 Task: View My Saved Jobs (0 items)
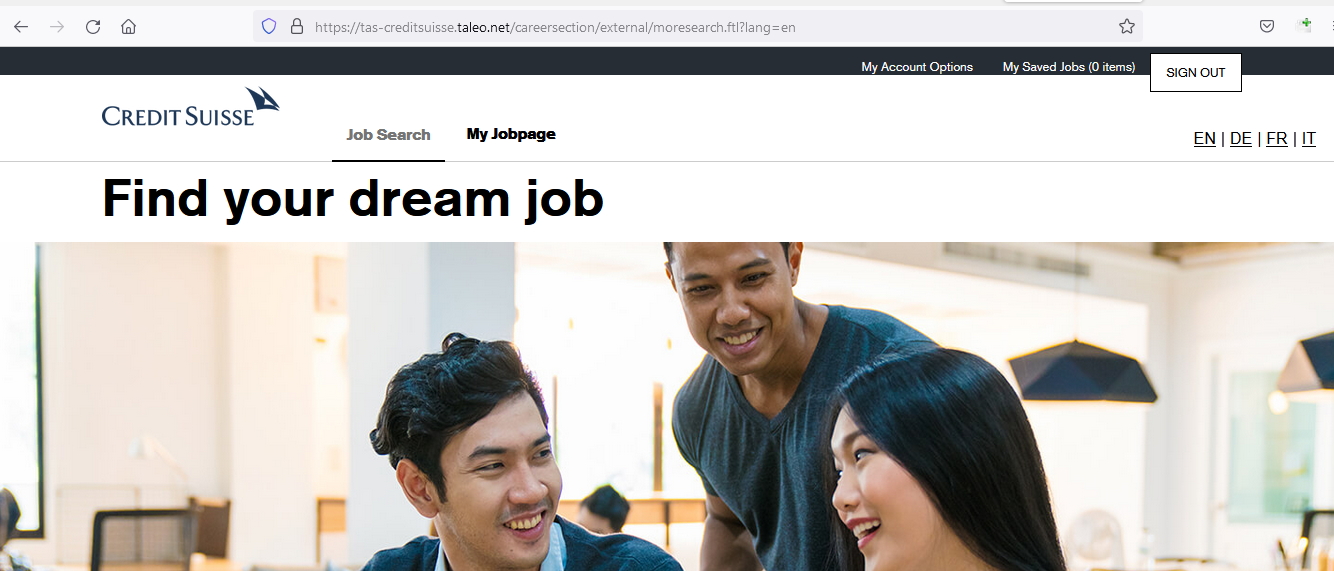pos(1069,67)
